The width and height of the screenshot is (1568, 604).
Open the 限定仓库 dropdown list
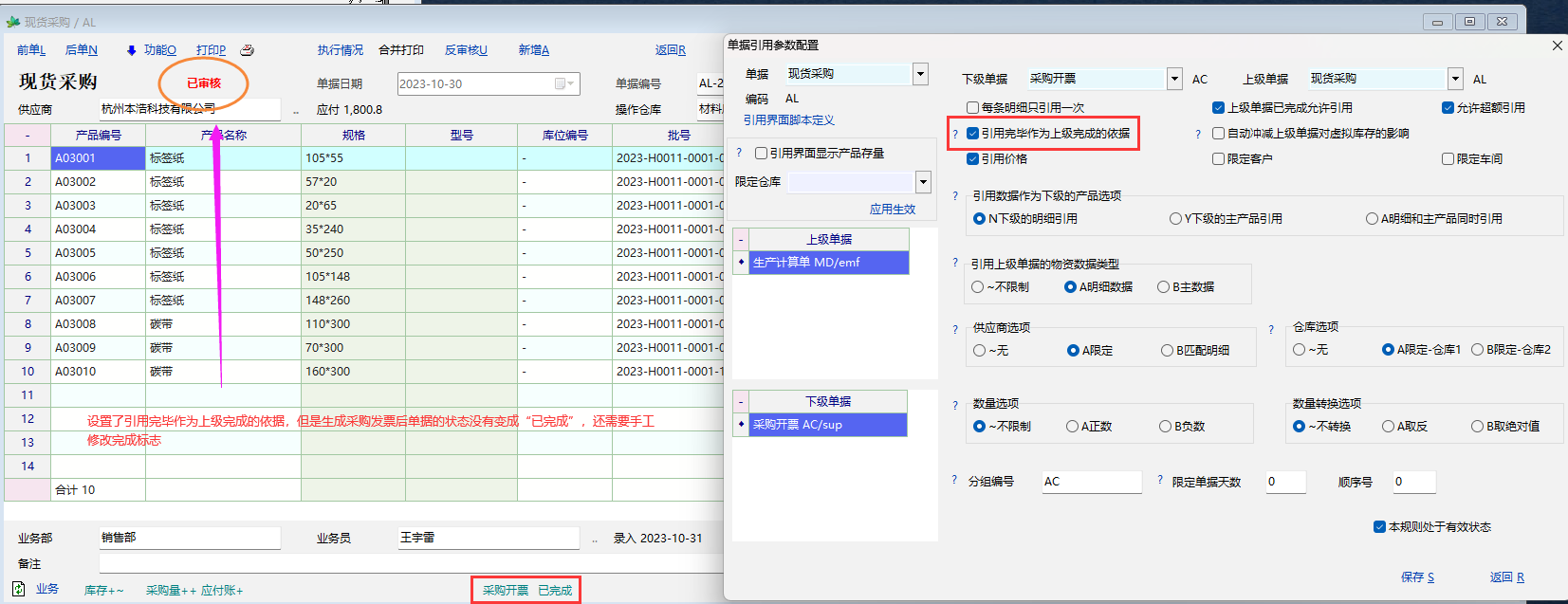[x=923, y=182]
